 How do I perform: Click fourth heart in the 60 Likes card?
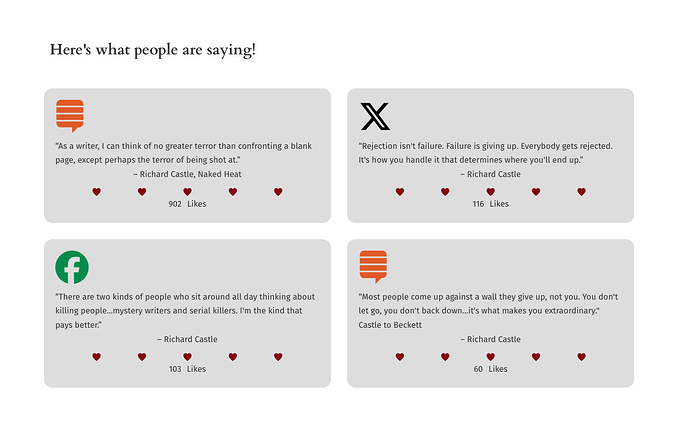536,357
